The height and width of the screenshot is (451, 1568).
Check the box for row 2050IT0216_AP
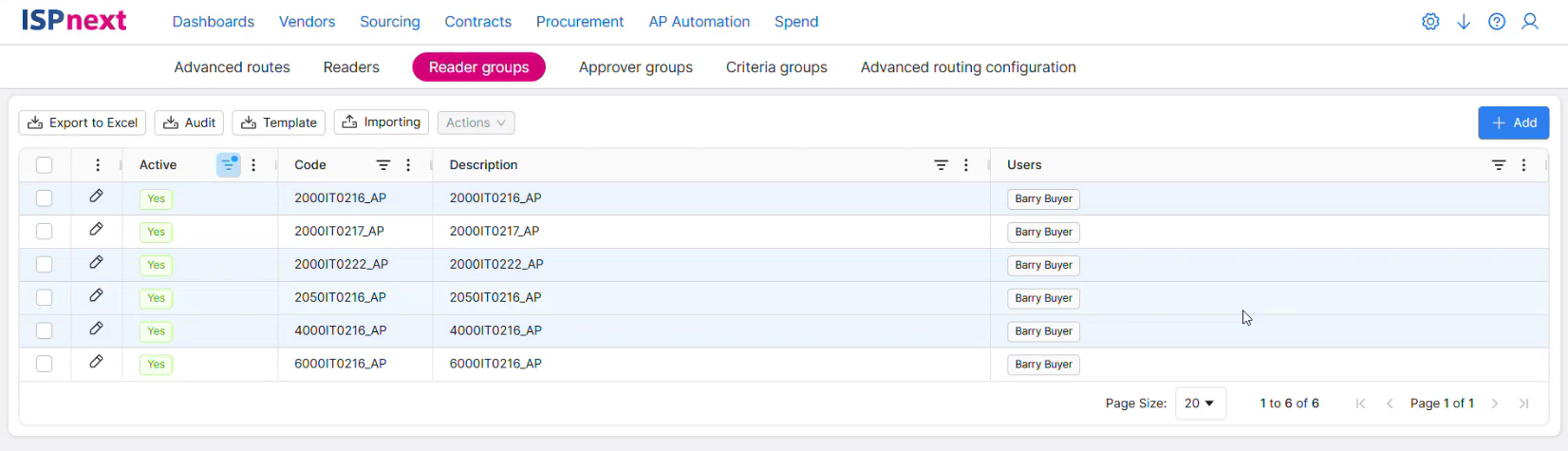[x=45, y=297]
